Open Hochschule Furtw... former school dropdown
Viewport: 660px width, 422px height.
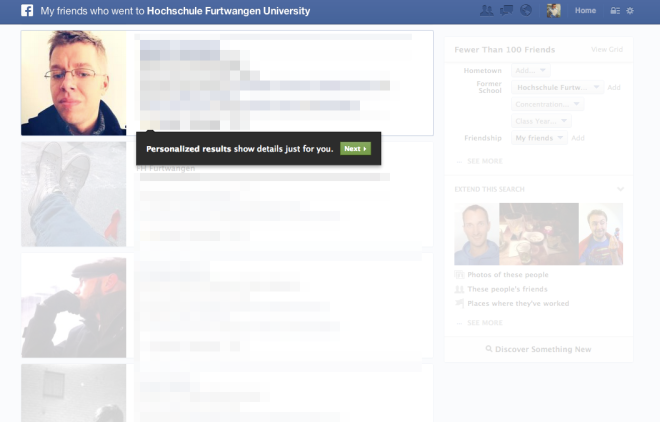tap(558, 87)
